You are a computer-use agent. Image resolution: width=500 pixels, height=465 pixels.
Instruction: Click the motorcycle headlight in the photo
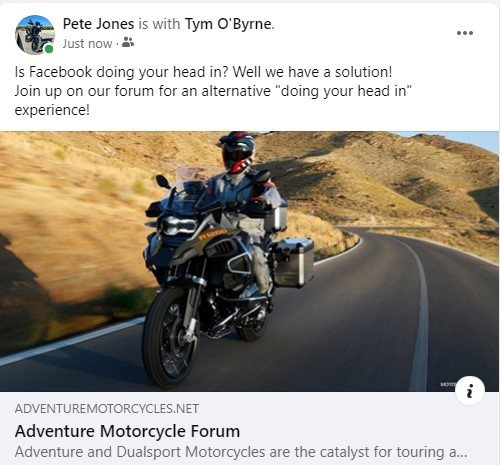(178, 226)
